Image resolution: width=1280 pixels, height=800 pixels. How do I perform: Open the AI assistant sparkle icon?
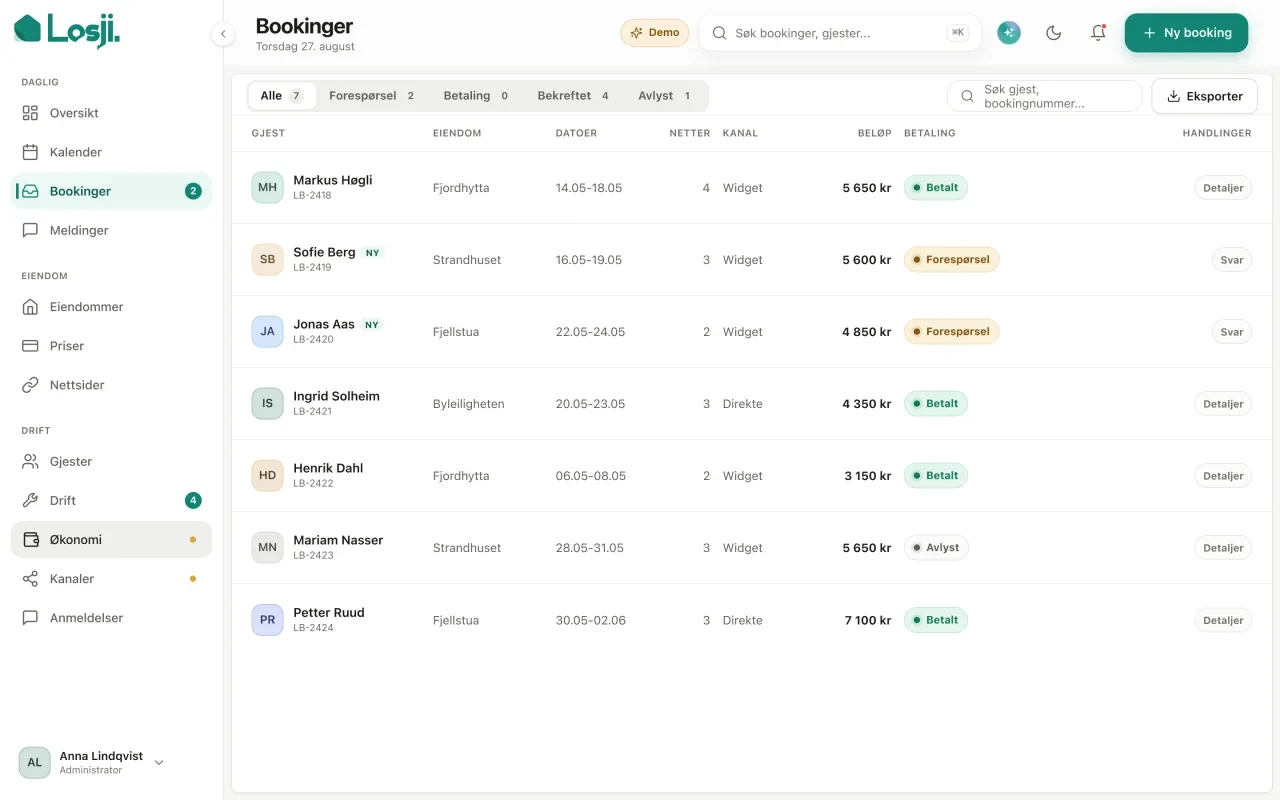pyautogui.click(x=1009, y=33)
